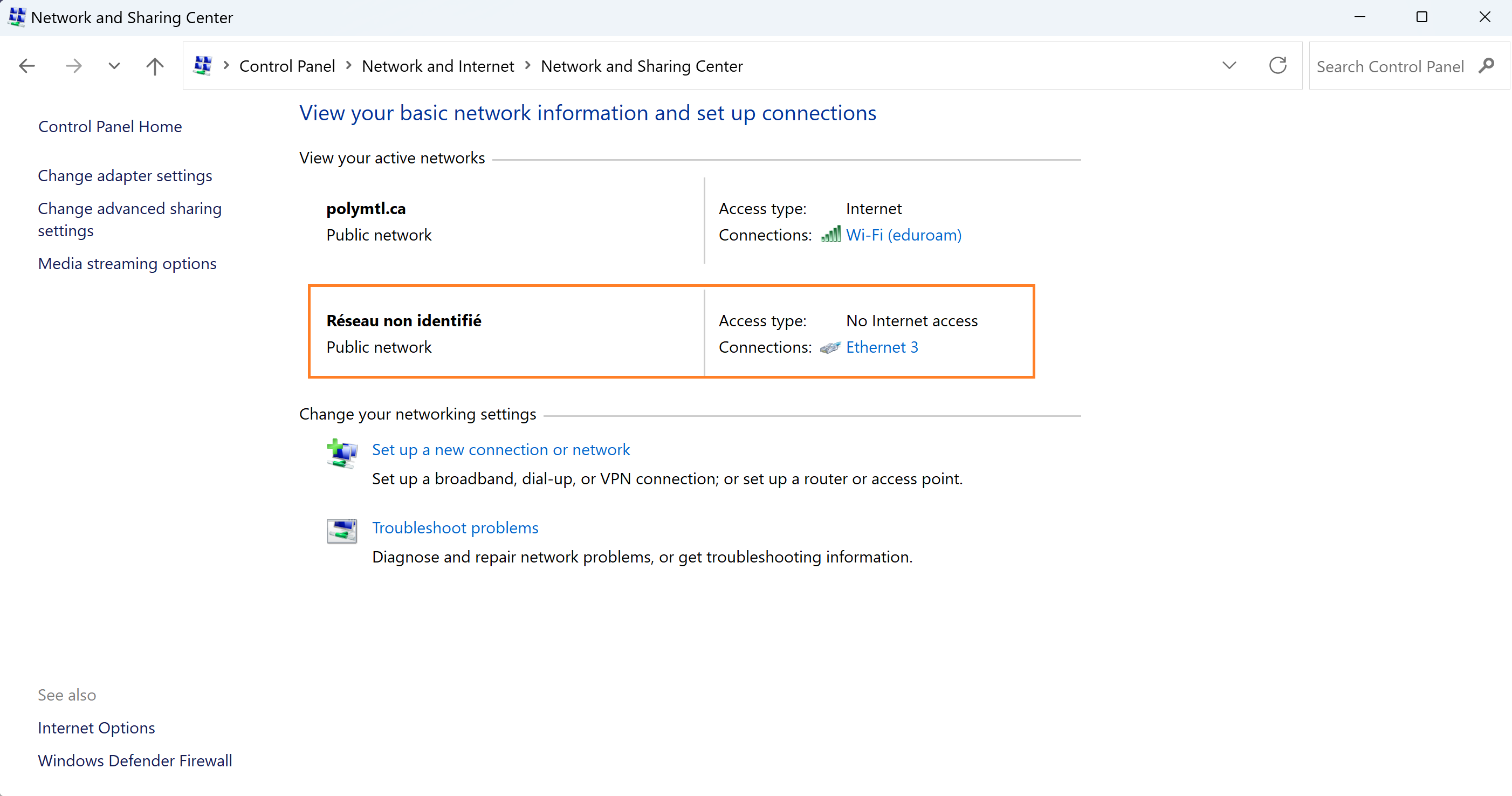
Task: Select the Control Panel breadcrumb
Action: [287, 66]
